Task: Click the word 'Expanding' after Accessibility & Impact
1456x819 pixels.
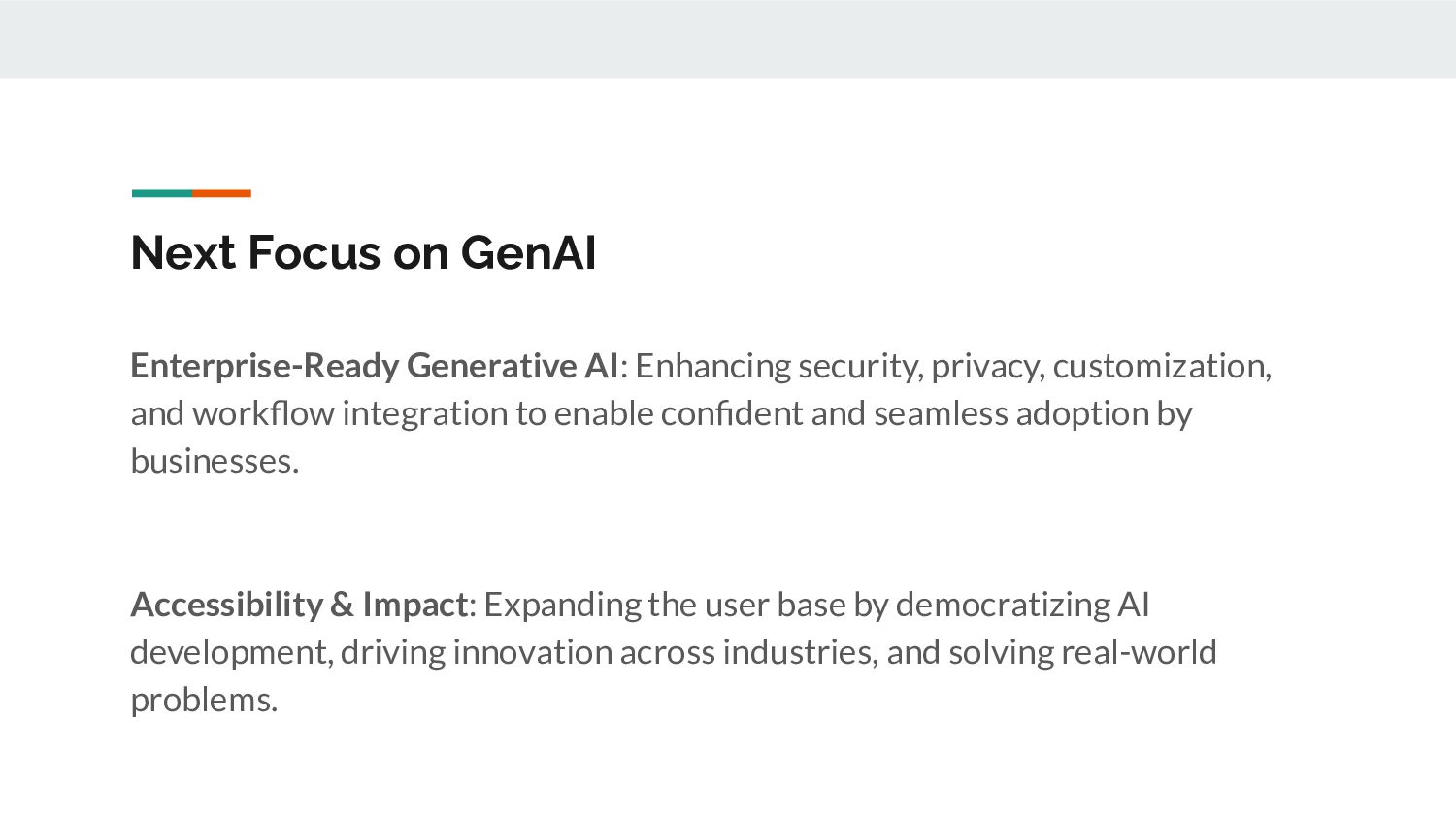Action: pyautogui.click(x=562, y=606)
